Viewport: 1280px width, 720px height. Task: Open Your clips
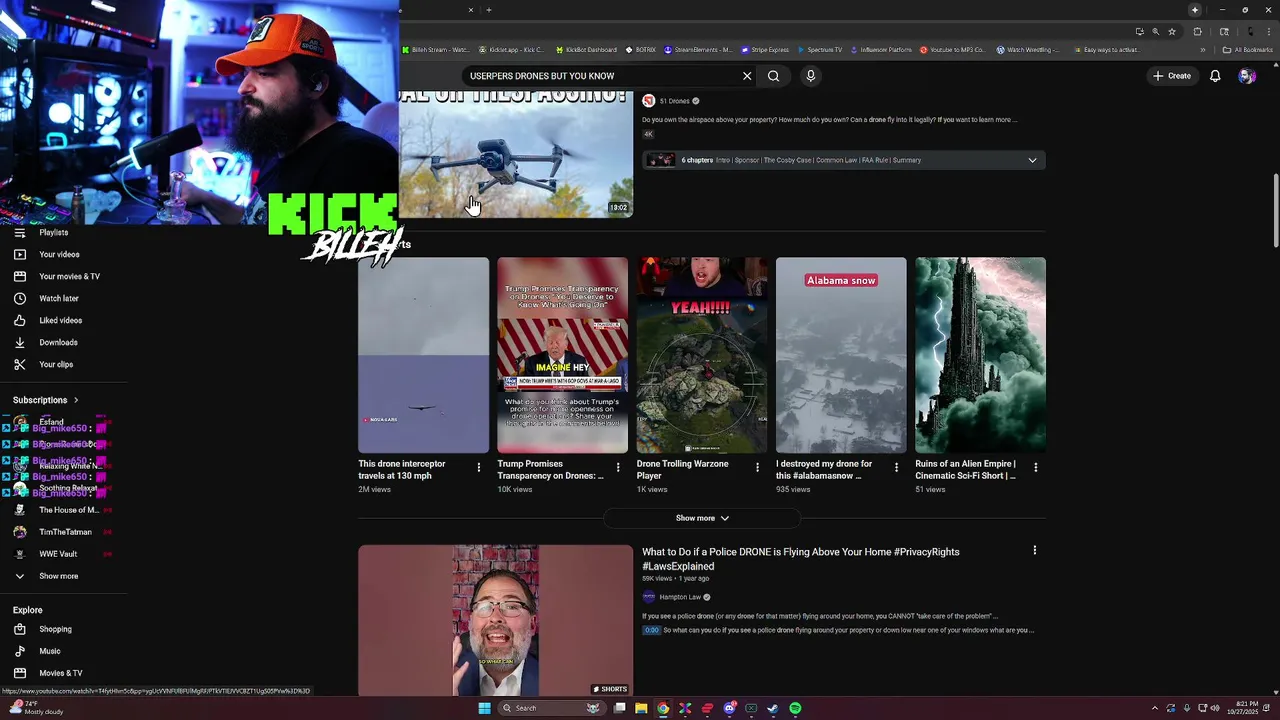coord(56,364)
